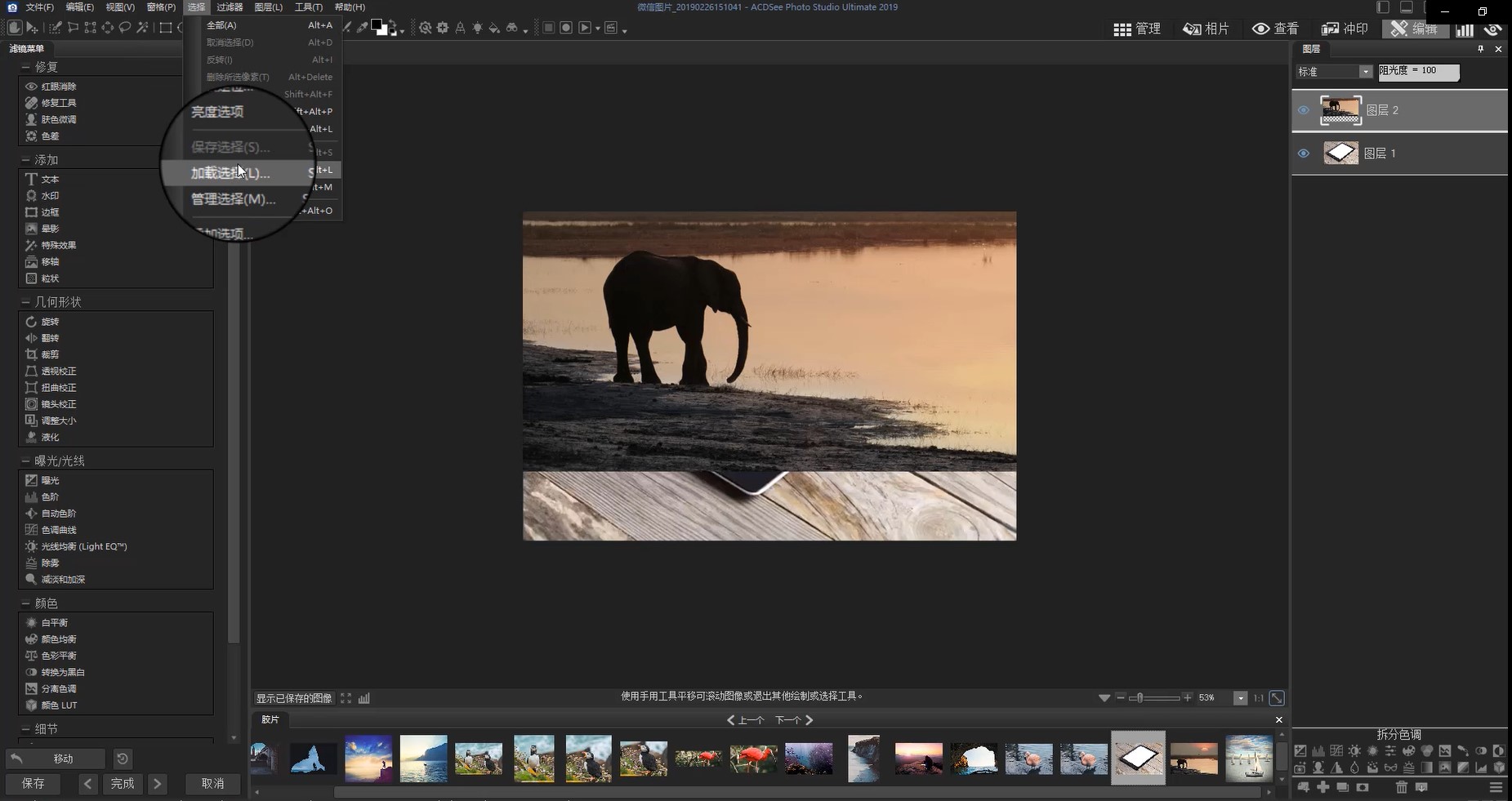
Task: Toggle 显示已保存的图像 button
Action: (294, 698)
